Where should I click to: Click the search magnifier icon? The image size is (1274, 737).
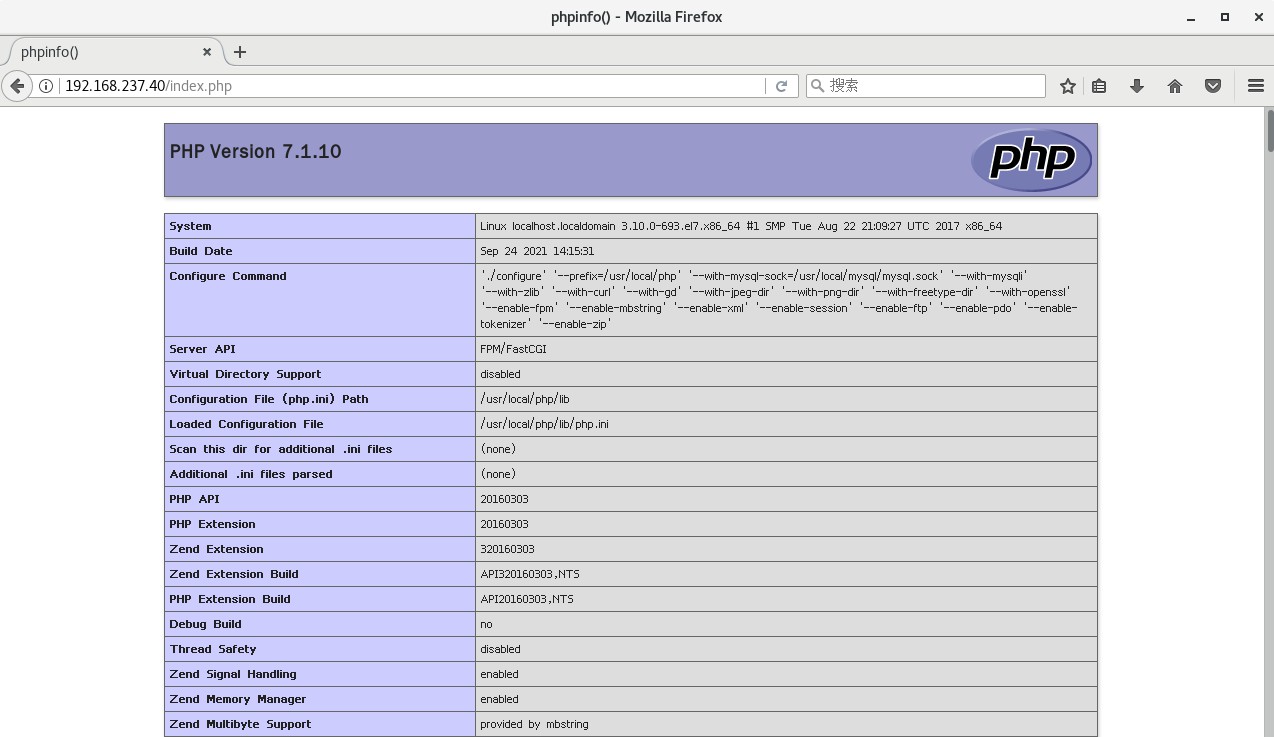(x=817, y=86)
